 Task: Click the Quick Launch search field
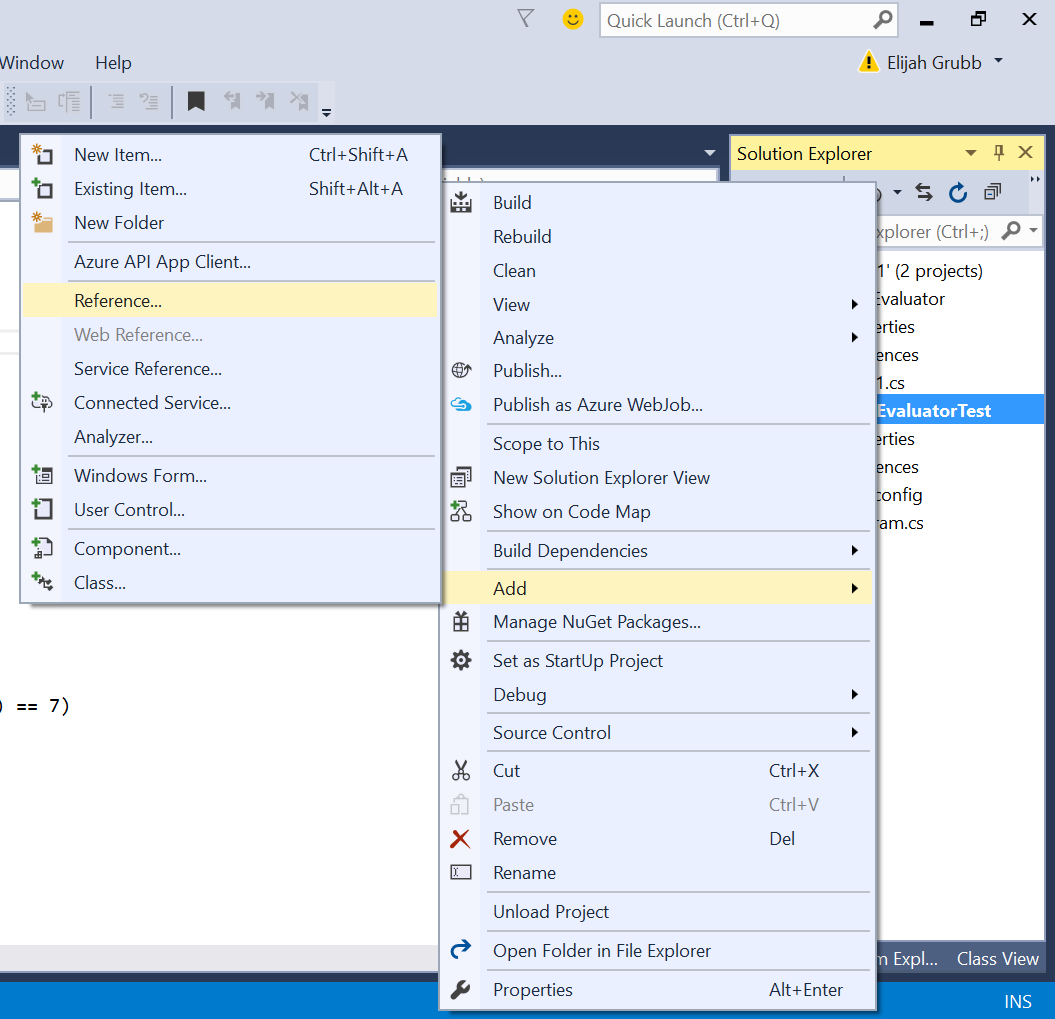click(735, 20)
